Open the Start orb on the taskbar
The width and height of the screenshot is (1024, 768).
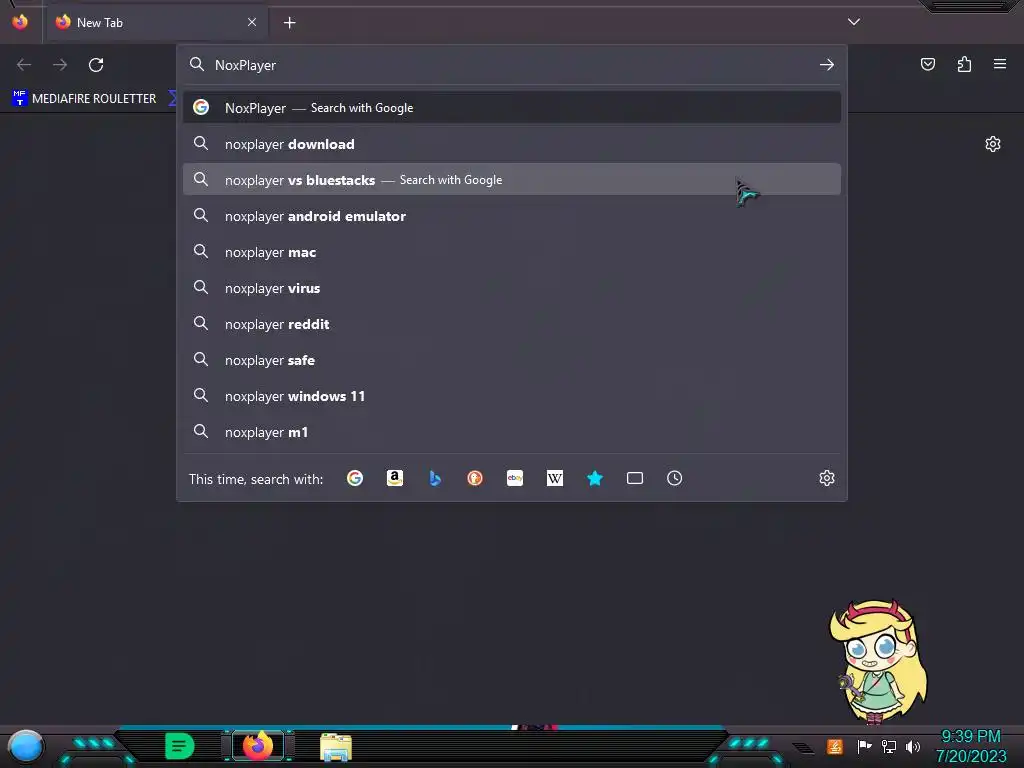(26, 746)
